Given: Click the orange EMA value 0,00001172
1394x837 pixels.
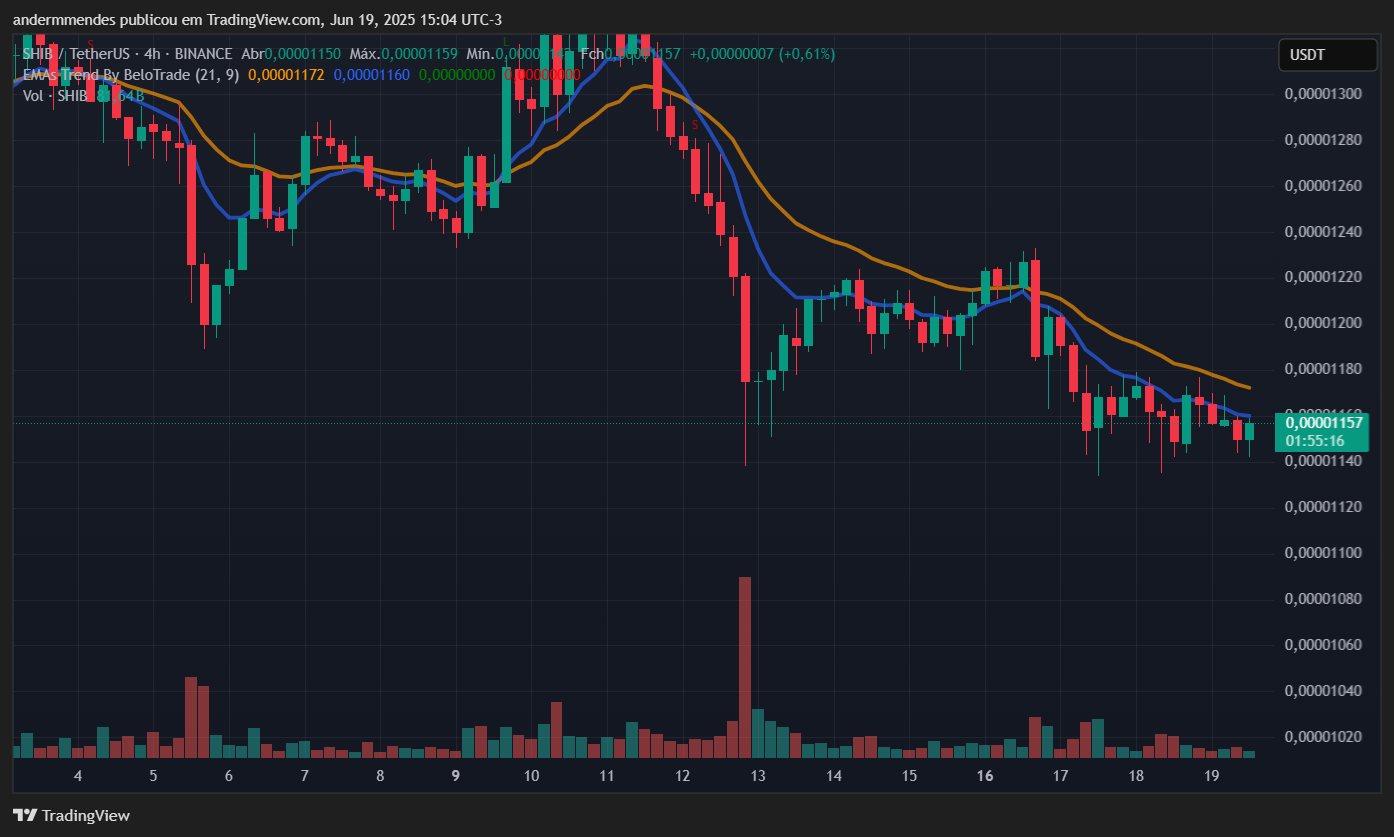Looking at the screenshot, I should click(x=286, y=75).
